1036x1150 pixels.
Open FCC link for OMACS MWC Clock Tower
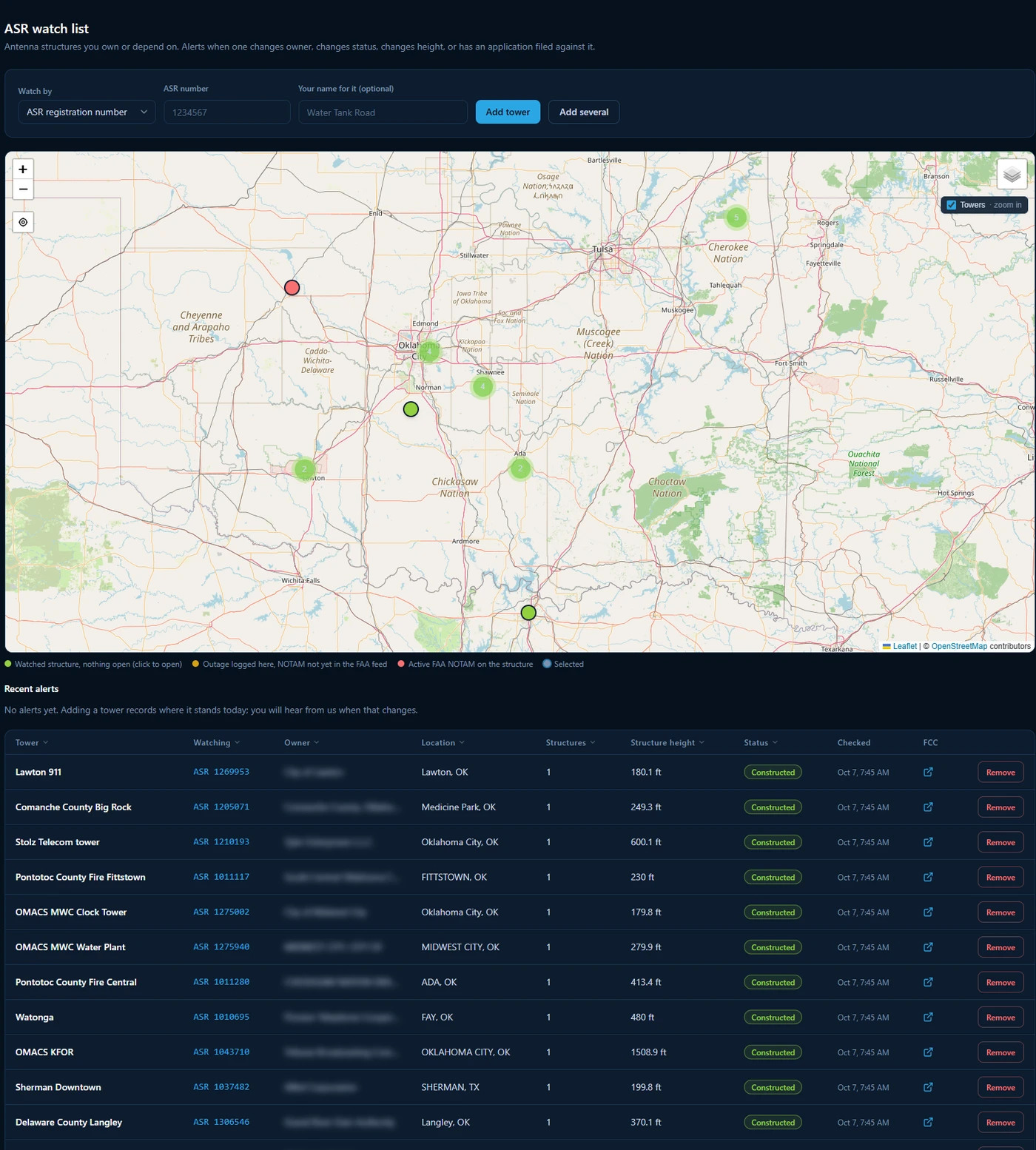point(928,912)
